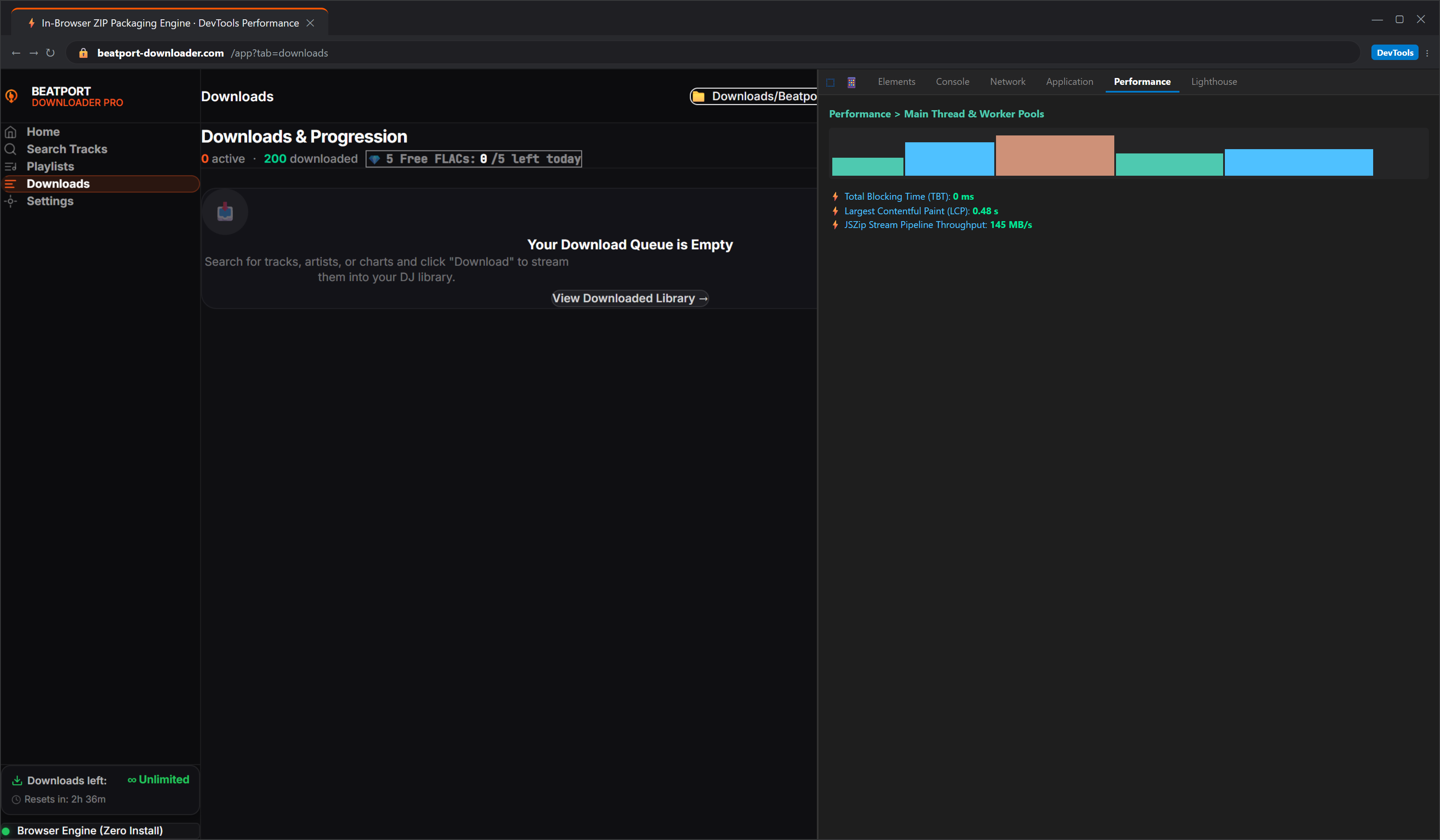The width and height of the screenshot is (1440, 840).
Task: Click the 0 active count
Action: pos(223,159)
